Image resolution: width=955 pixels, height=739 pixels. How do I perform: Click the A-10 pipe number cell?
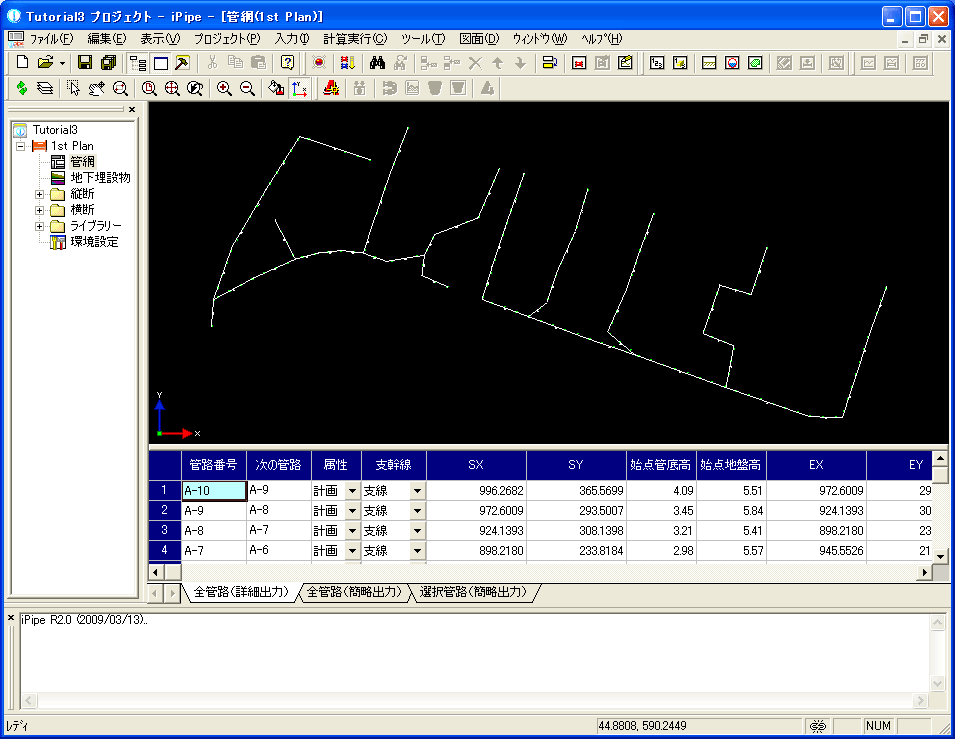point(213,491)
